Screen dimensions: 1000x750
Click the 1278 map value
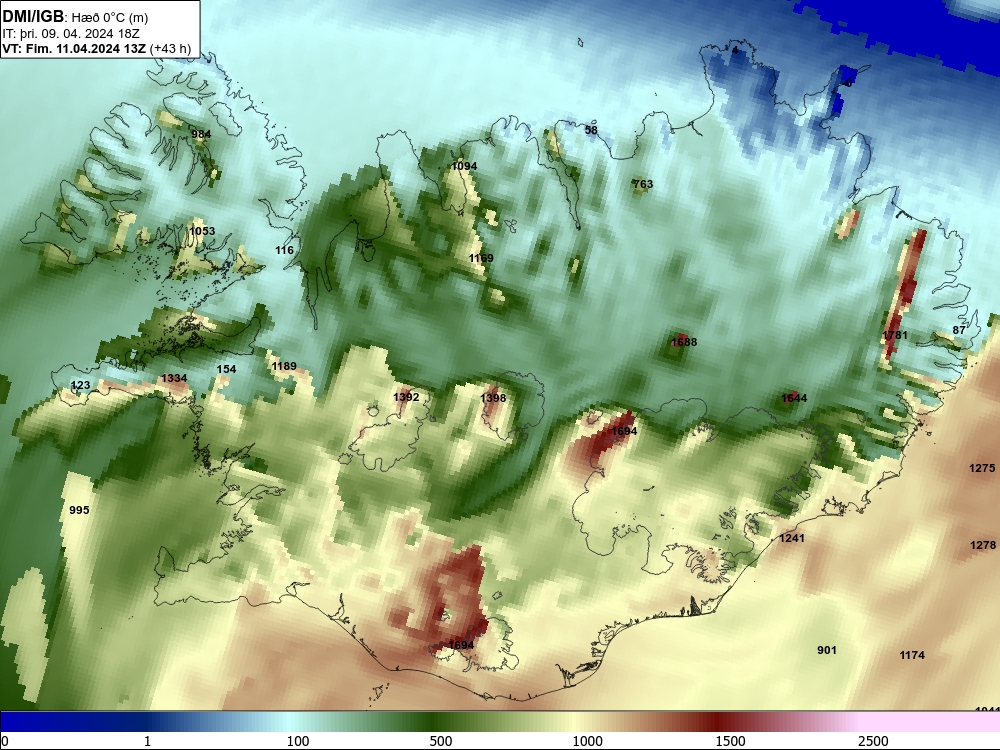point(983,545)
